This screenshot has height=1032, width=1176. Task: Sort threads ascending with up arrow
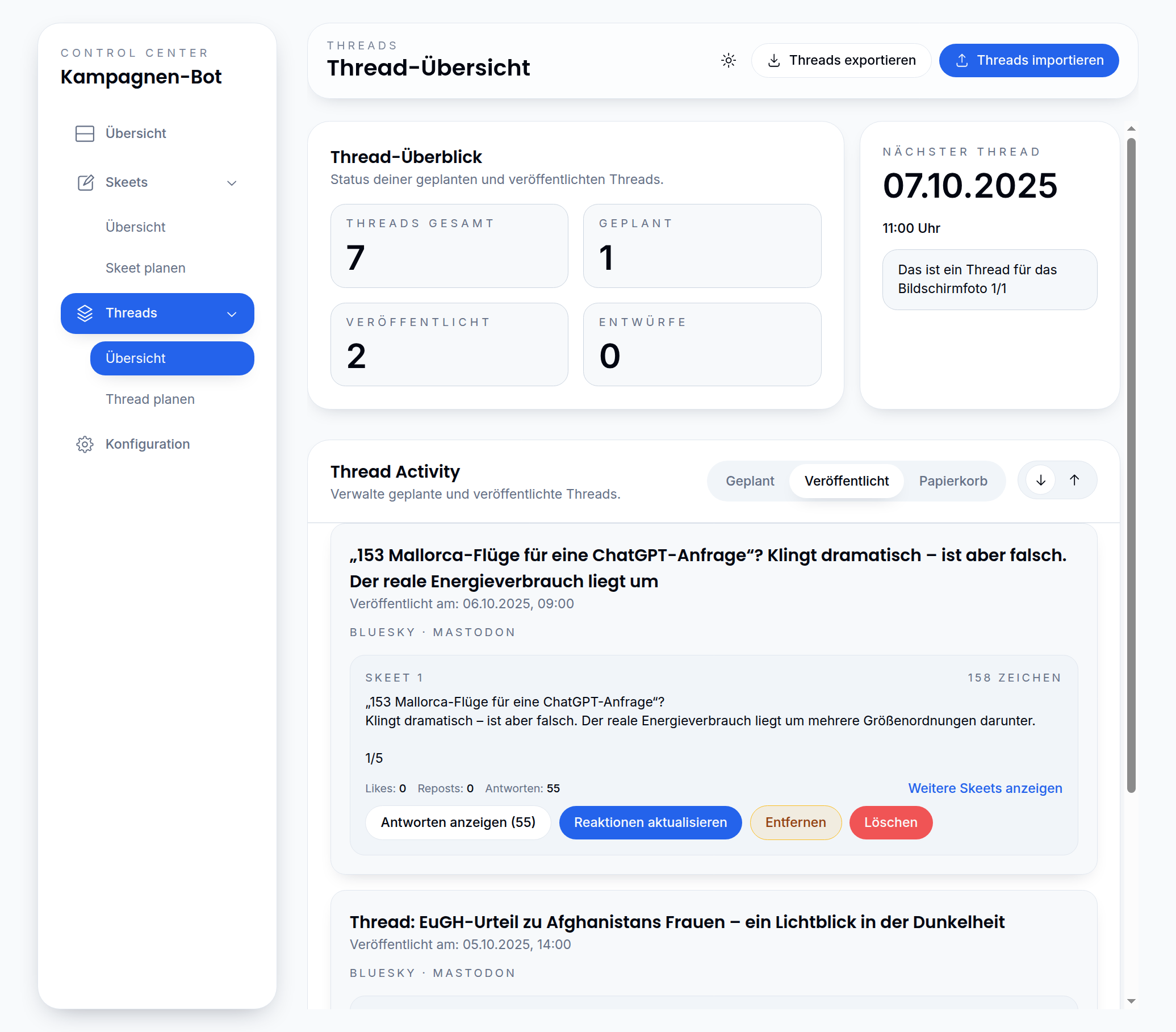[x=1074, y=480]
